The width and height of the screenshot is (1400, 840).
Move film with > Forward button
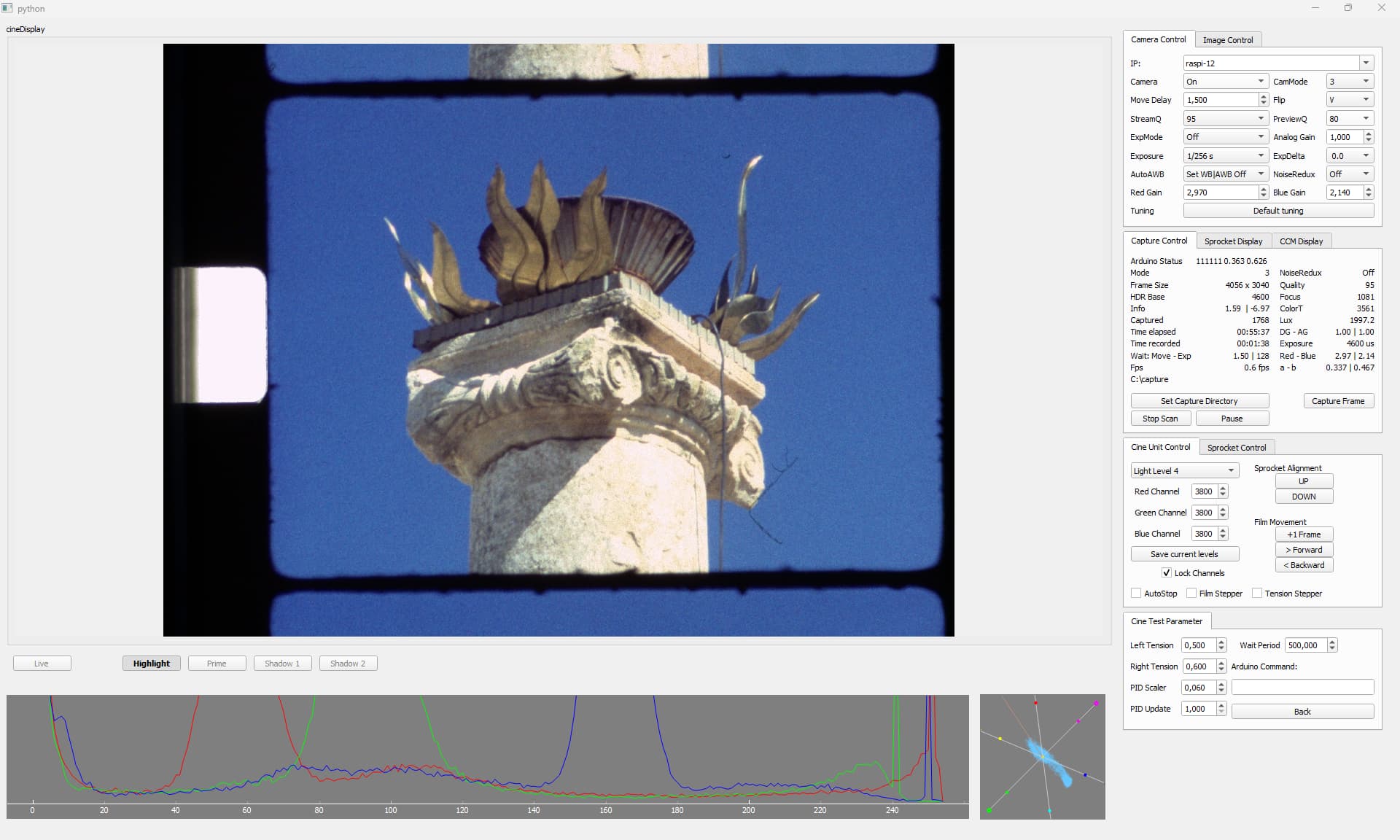(x=1304, y=550)
